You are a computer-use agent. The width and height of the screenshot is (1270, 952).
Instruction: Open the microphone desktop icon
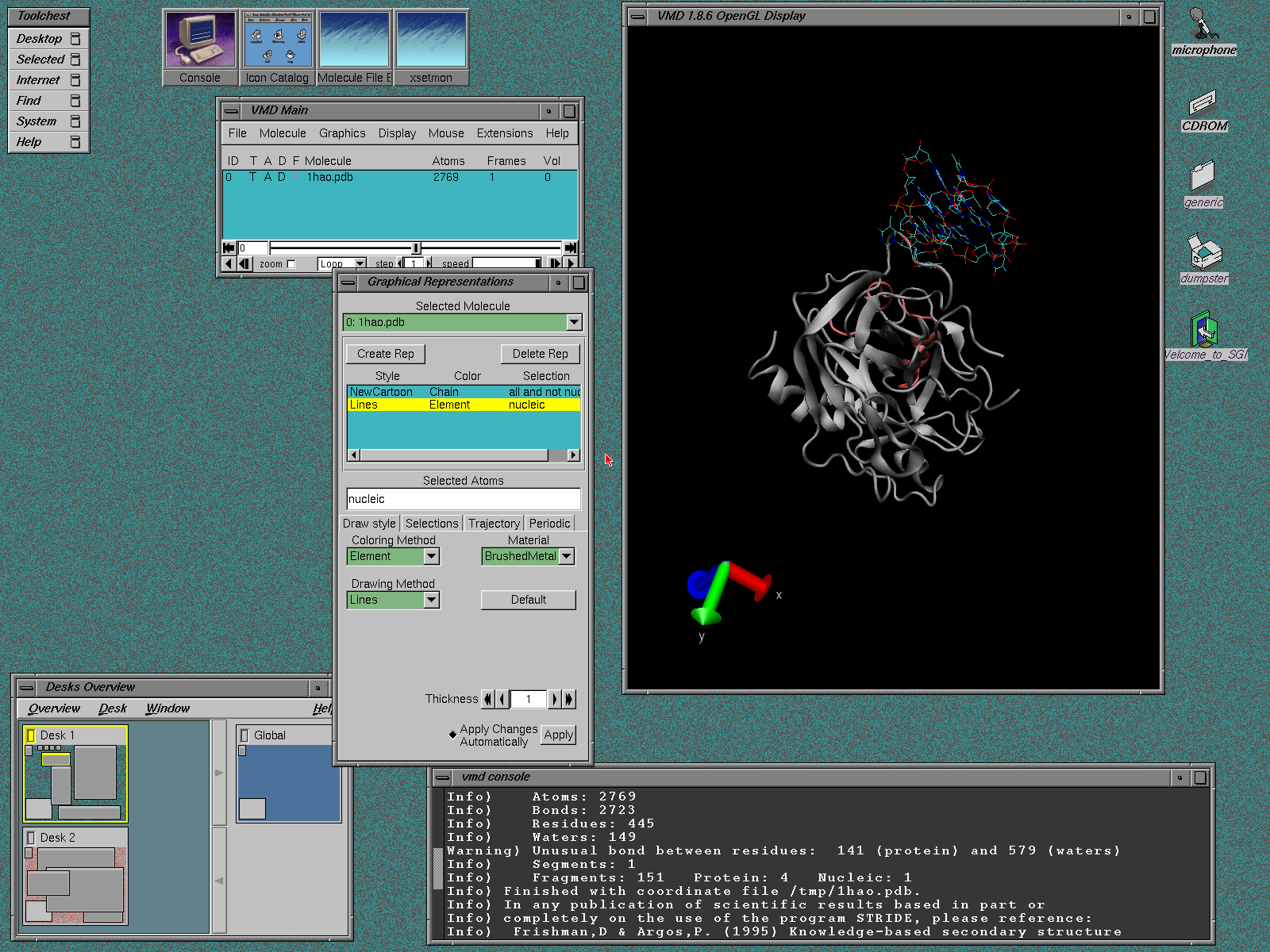point(1203,25)
